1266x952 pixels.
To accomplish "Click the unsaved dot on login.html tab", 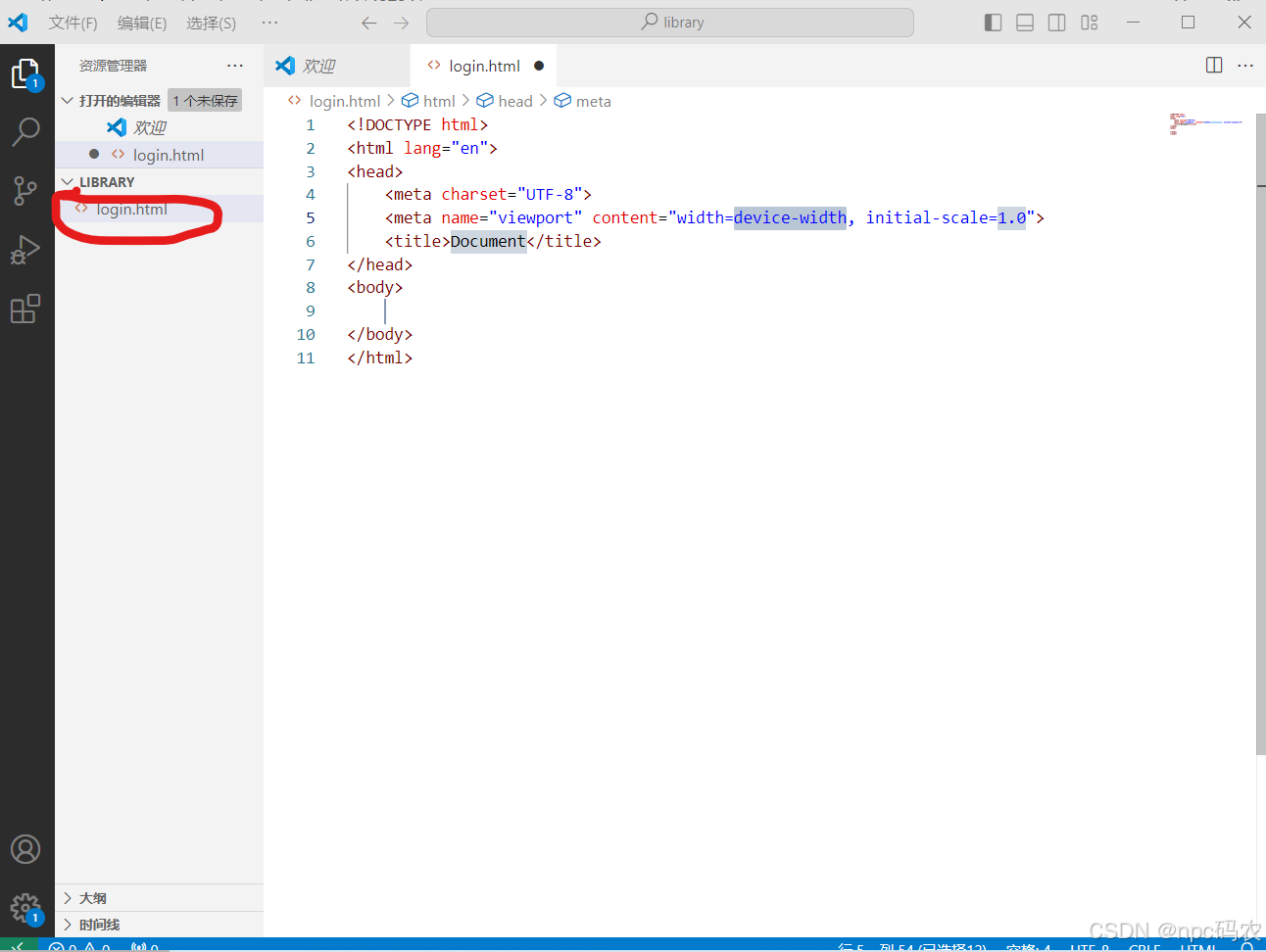I will click(539, 66).
